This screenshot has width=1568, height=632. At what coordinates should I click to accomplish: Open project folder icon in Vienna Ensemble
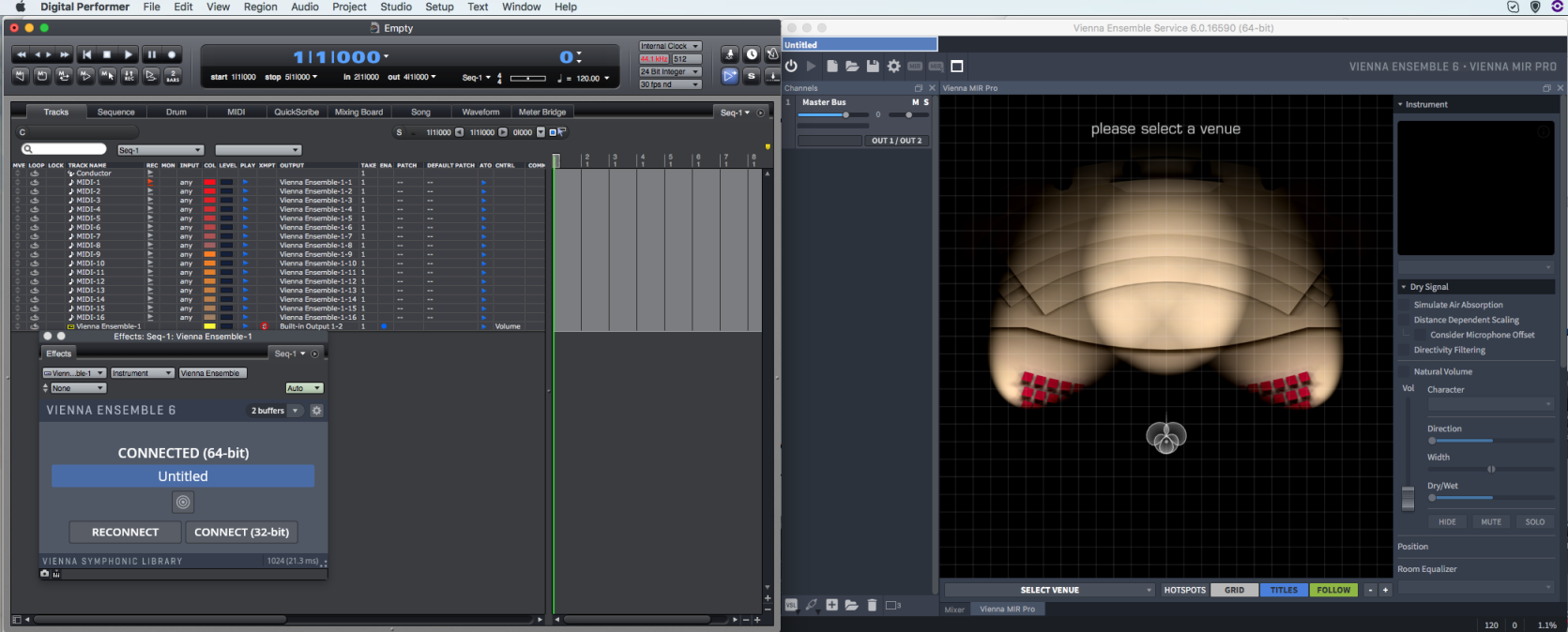(852, 66)
